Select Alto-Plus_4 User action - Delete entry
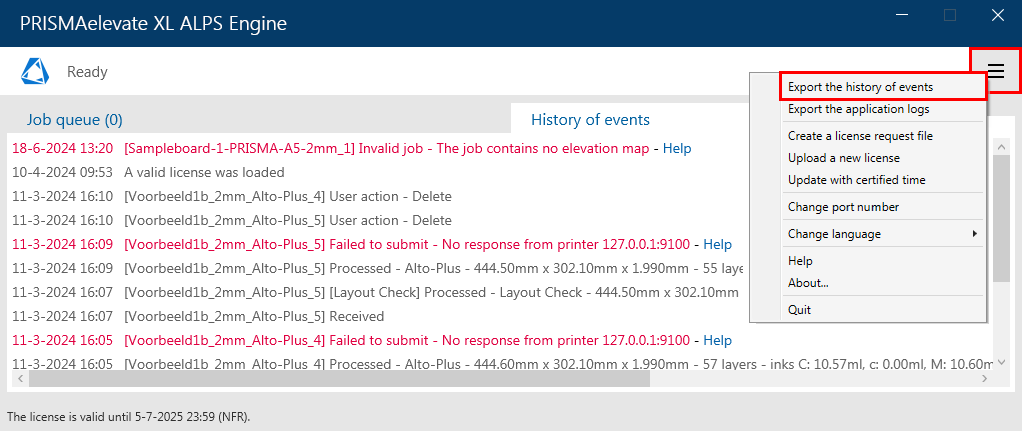This screenshot has width=1022, height=431. tap(231, 196)
